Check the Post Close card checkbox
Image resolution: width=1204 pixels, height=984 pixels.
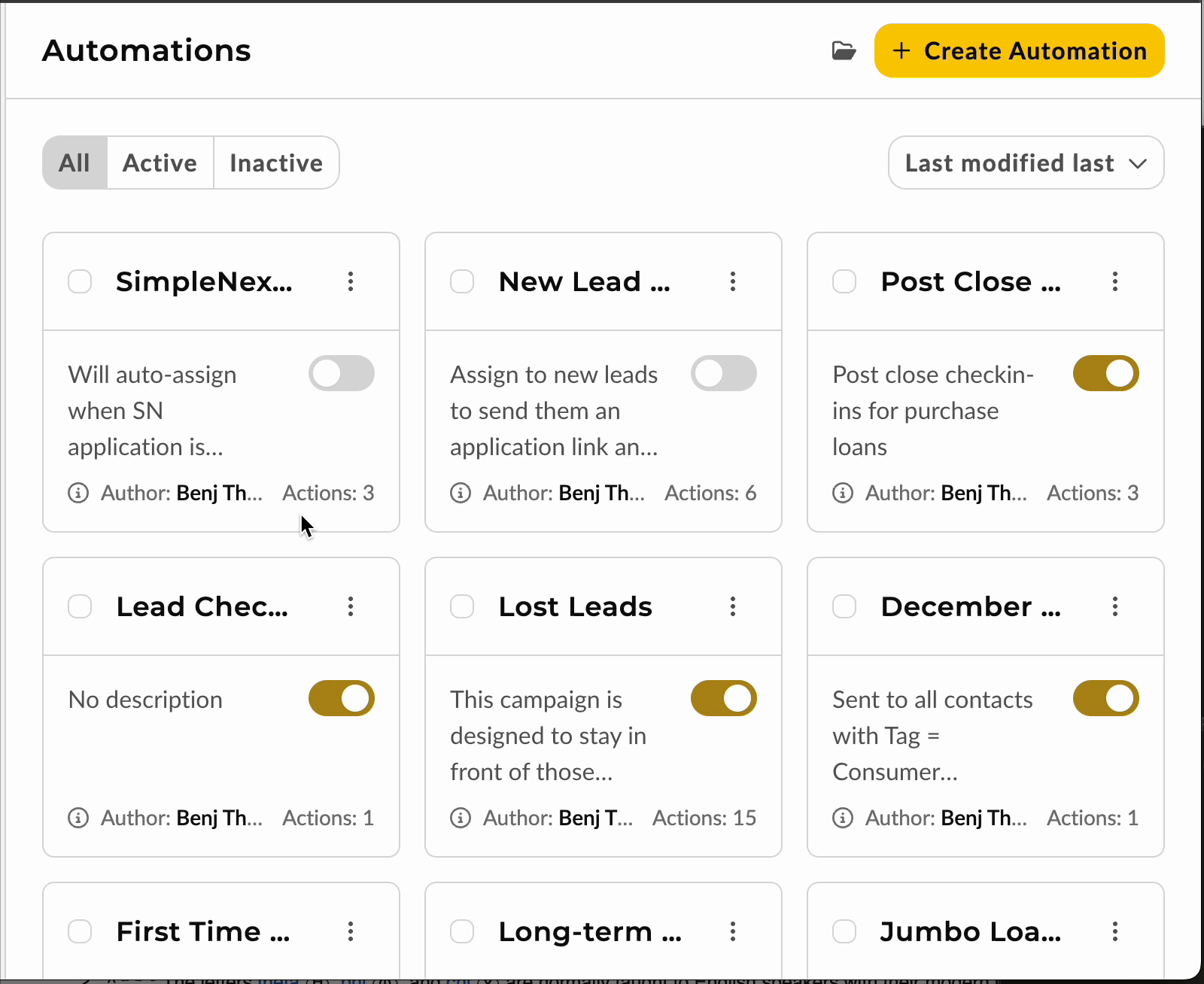point(844,281)
